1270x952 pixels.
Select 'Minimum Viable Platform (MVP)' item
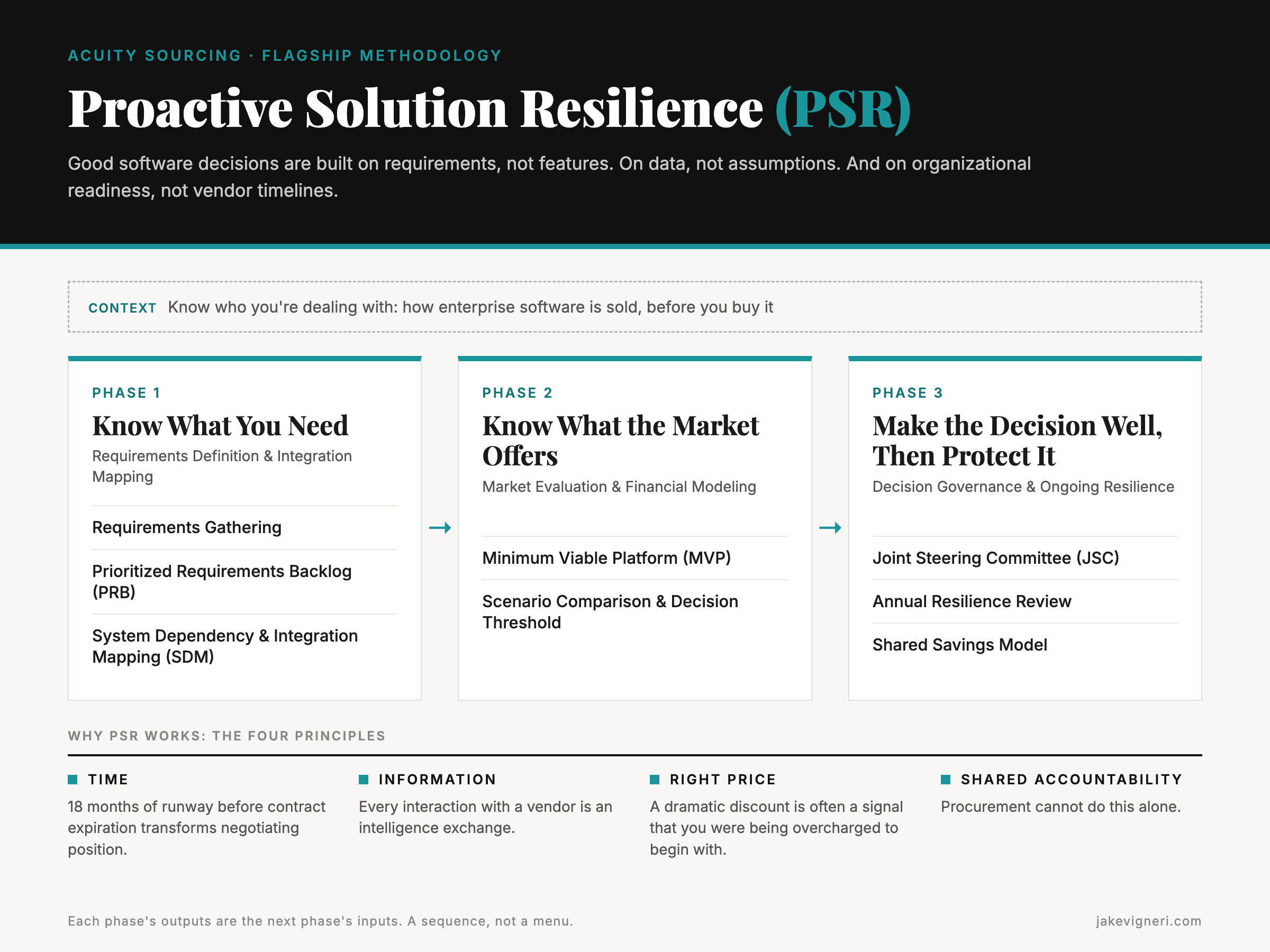tap(606, 558)
